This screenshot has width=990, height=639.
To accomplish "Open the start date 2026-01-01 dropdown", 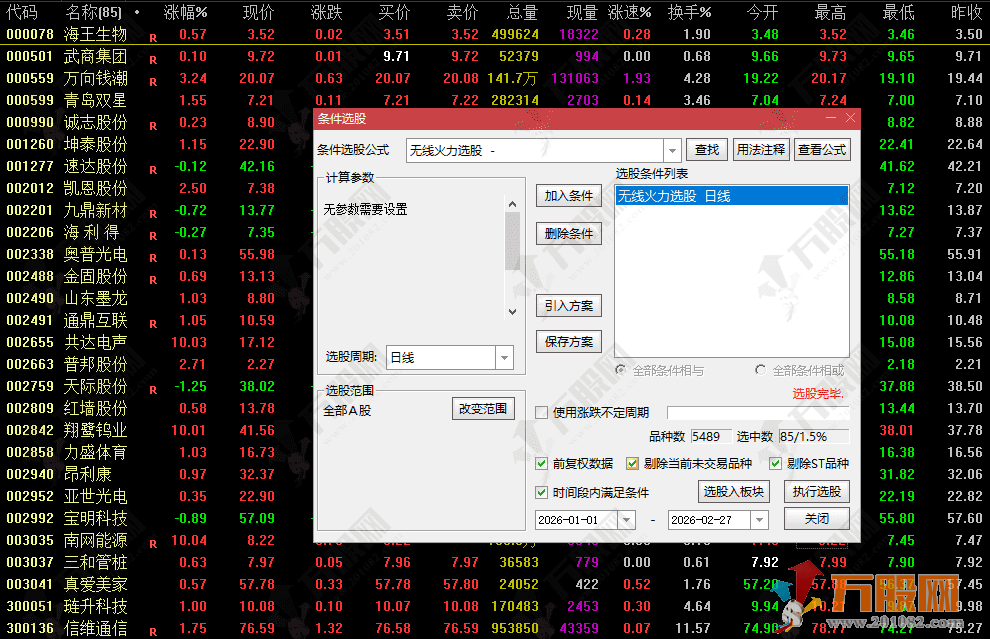I will click(626, 519).
